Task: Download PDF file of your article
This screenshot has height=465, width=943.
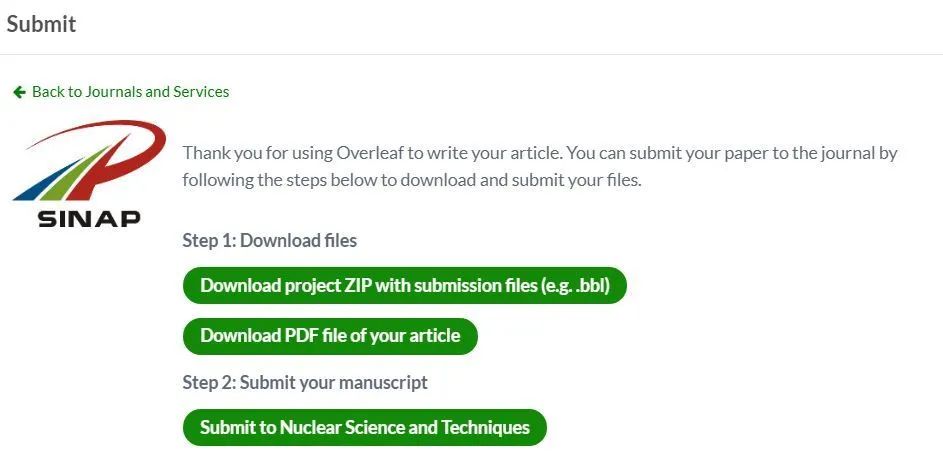Action: click(330, 335)
